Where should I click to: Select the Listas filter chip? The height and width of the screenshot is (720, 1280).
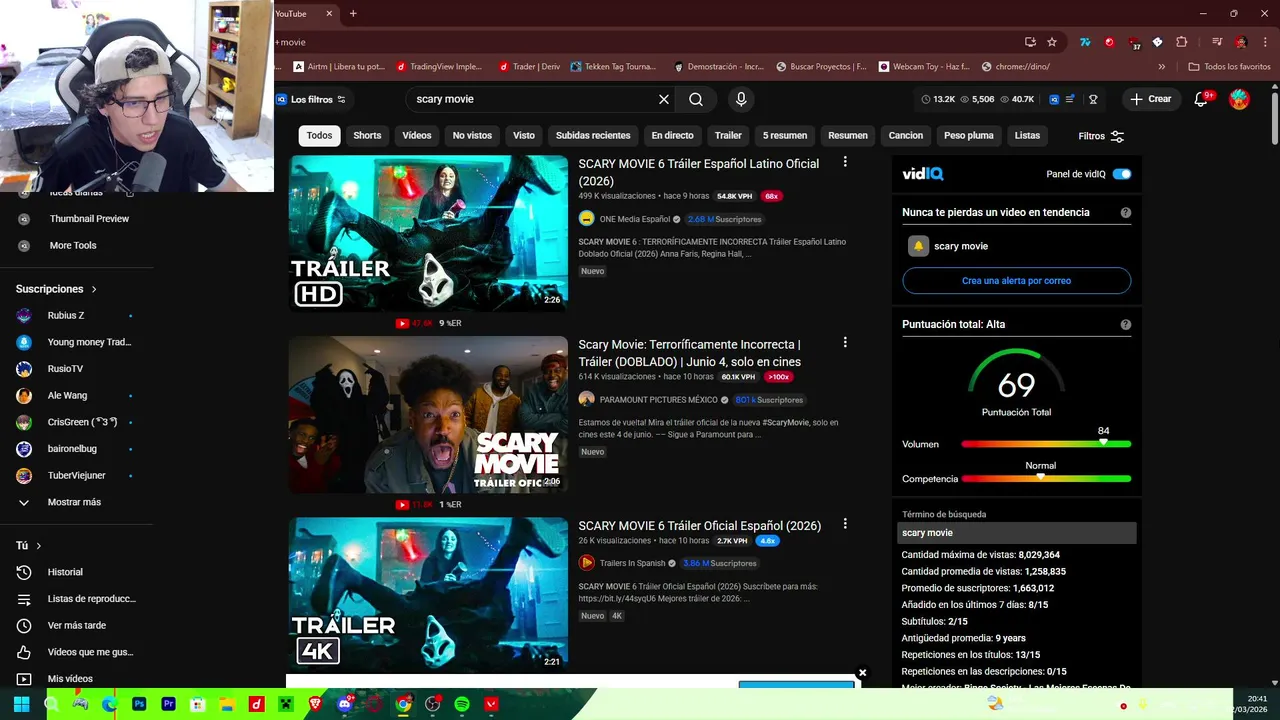1027,135
